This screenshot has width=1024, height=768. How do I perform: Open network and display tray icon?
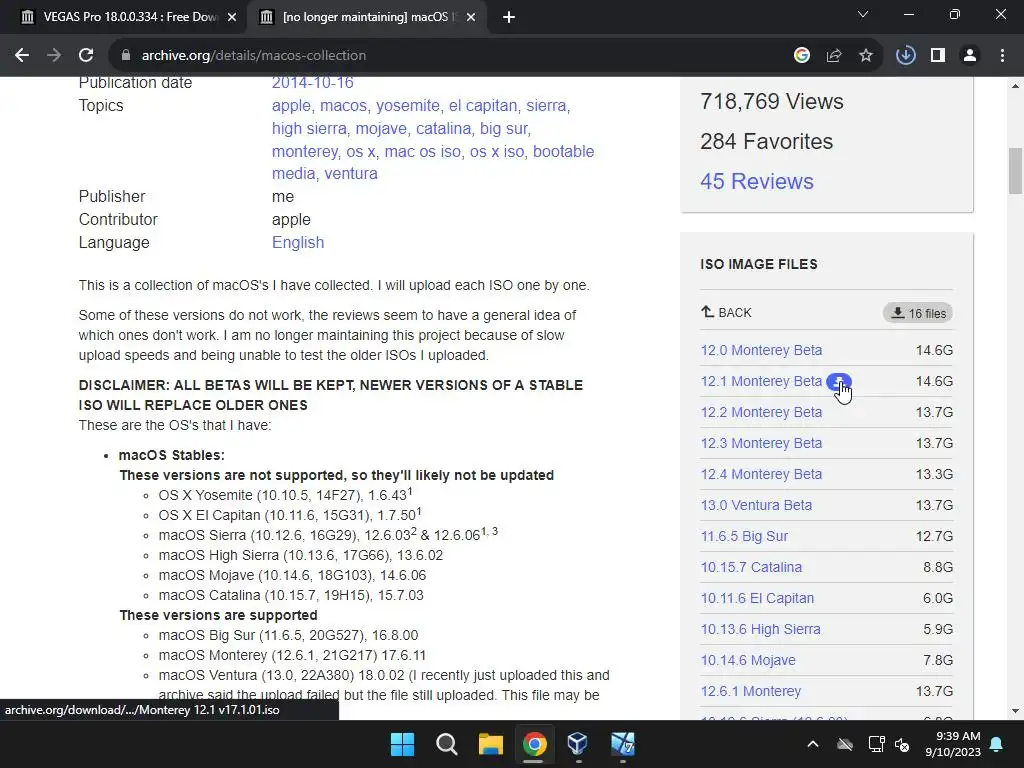876,744
